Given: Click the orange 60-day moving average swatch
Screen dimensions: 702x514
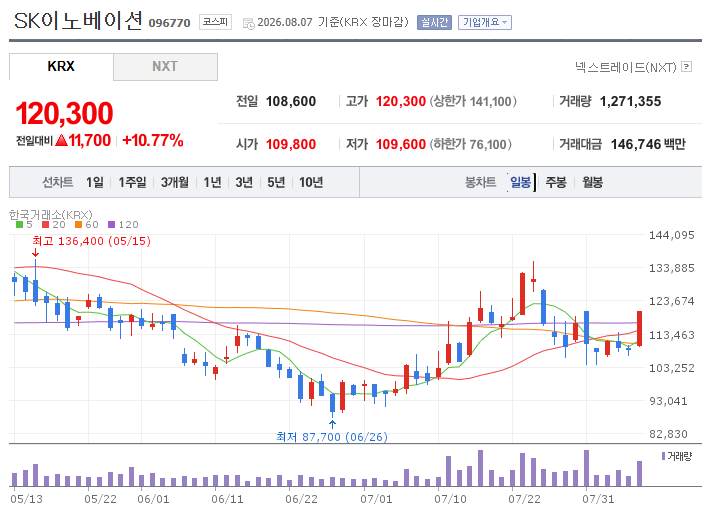Looking at the screenshot, I should tap(78, 225).
